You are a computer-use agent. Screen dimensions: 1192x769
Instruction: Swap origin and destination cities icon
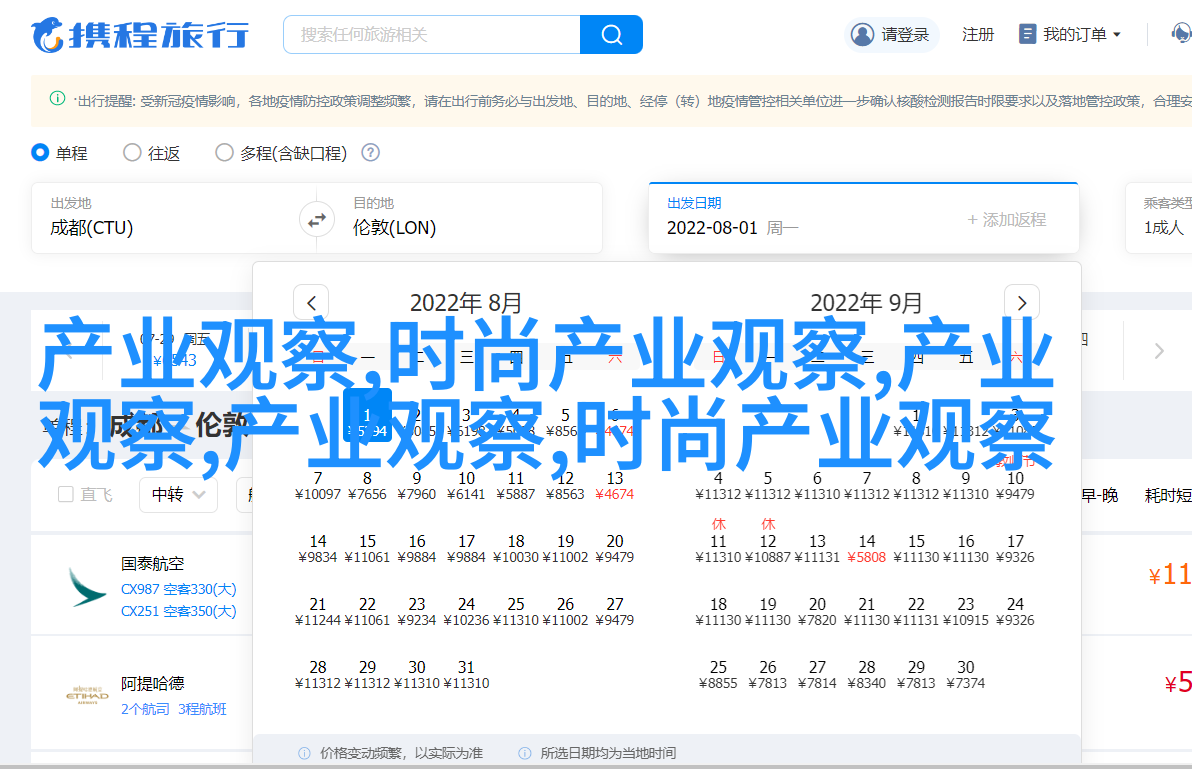click(x=316, y=220)
